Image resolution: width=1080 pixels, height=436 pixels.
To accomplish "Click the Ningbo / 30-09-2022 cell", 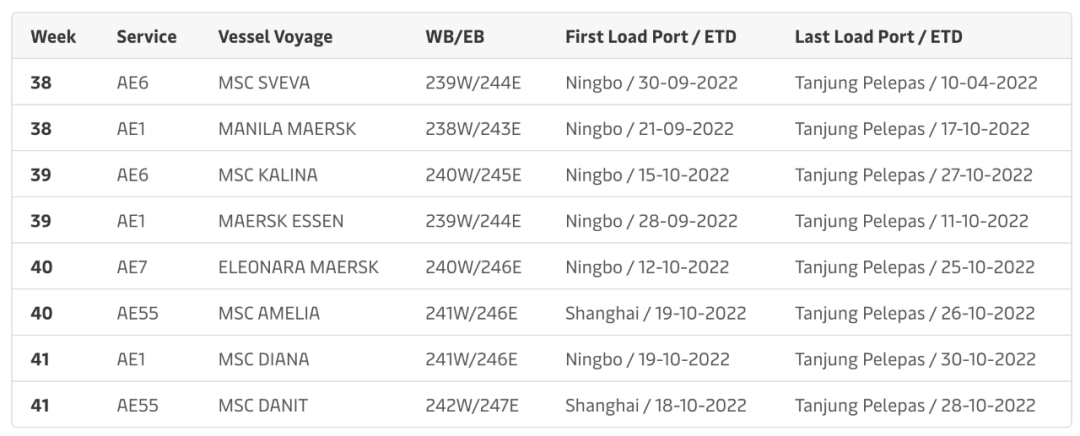I will (651, 83).
